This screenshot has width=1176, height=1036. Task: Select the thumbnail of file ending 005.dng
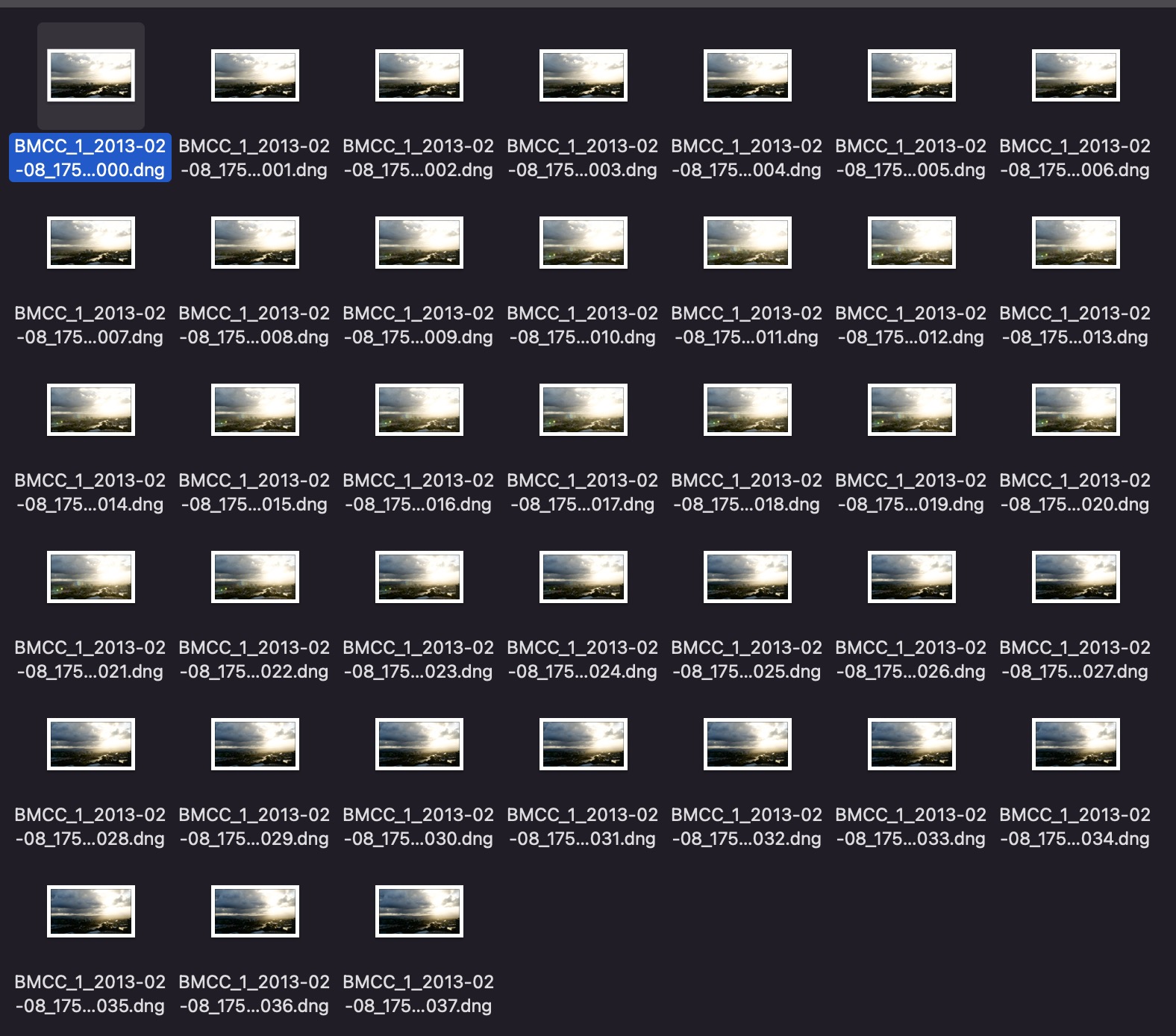point(912,75)
